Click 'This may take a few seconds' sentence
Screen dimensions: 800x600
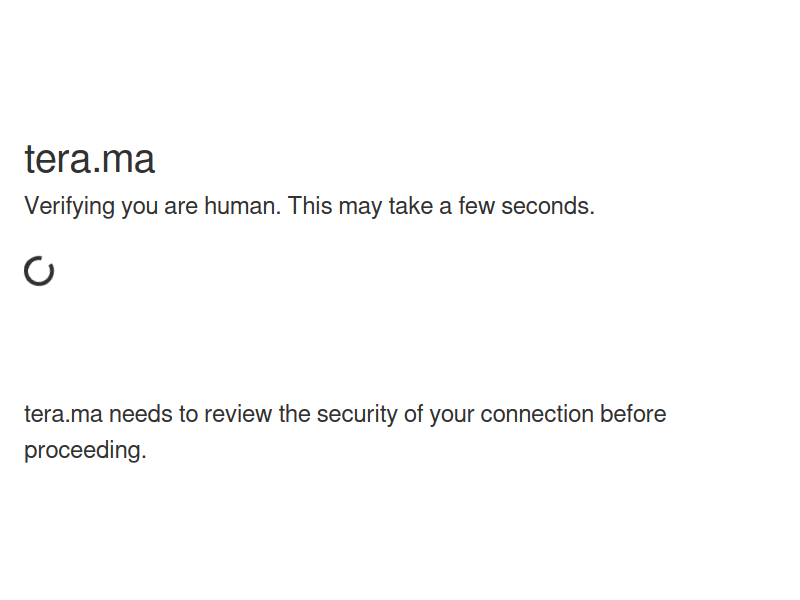tap(441, 206)
